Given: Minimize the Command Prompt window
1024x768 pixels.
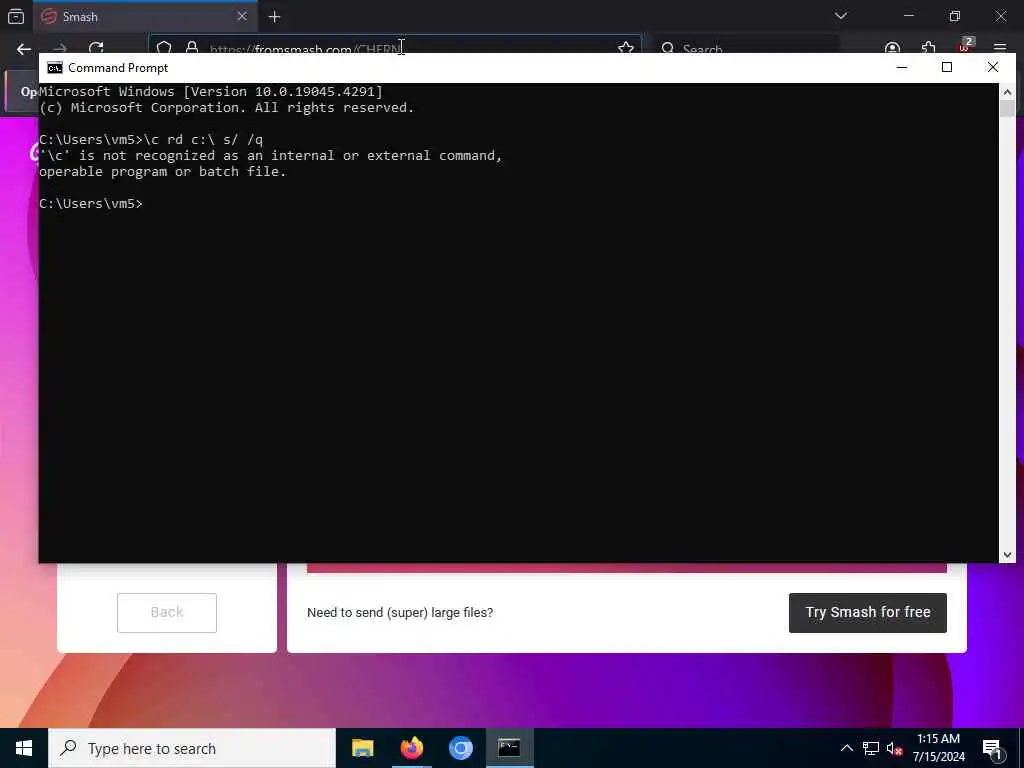Looking at the screenshot, I should [x=902, y=67].
